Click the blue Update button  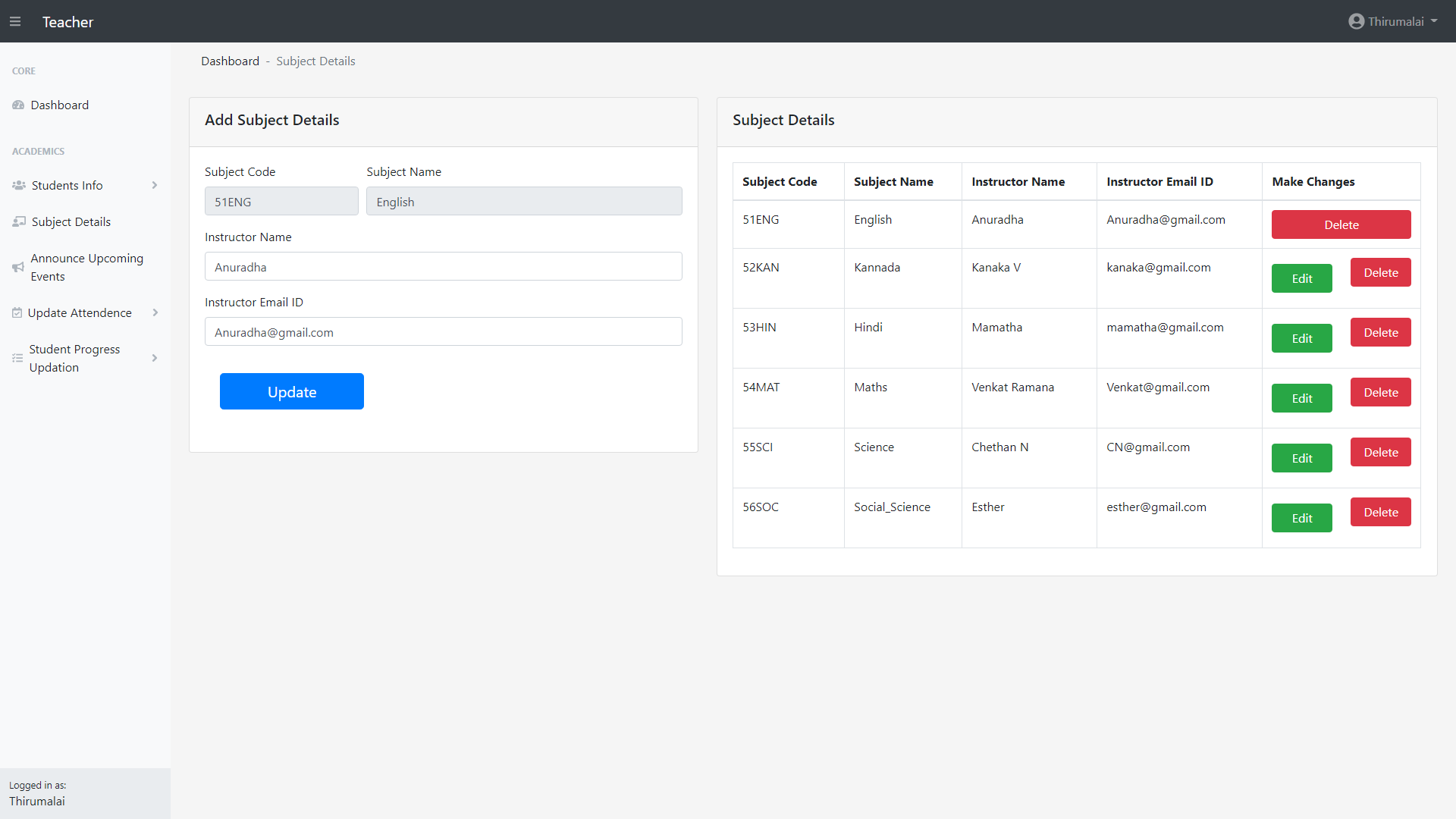pyautogui.click(x=292, y=392)
